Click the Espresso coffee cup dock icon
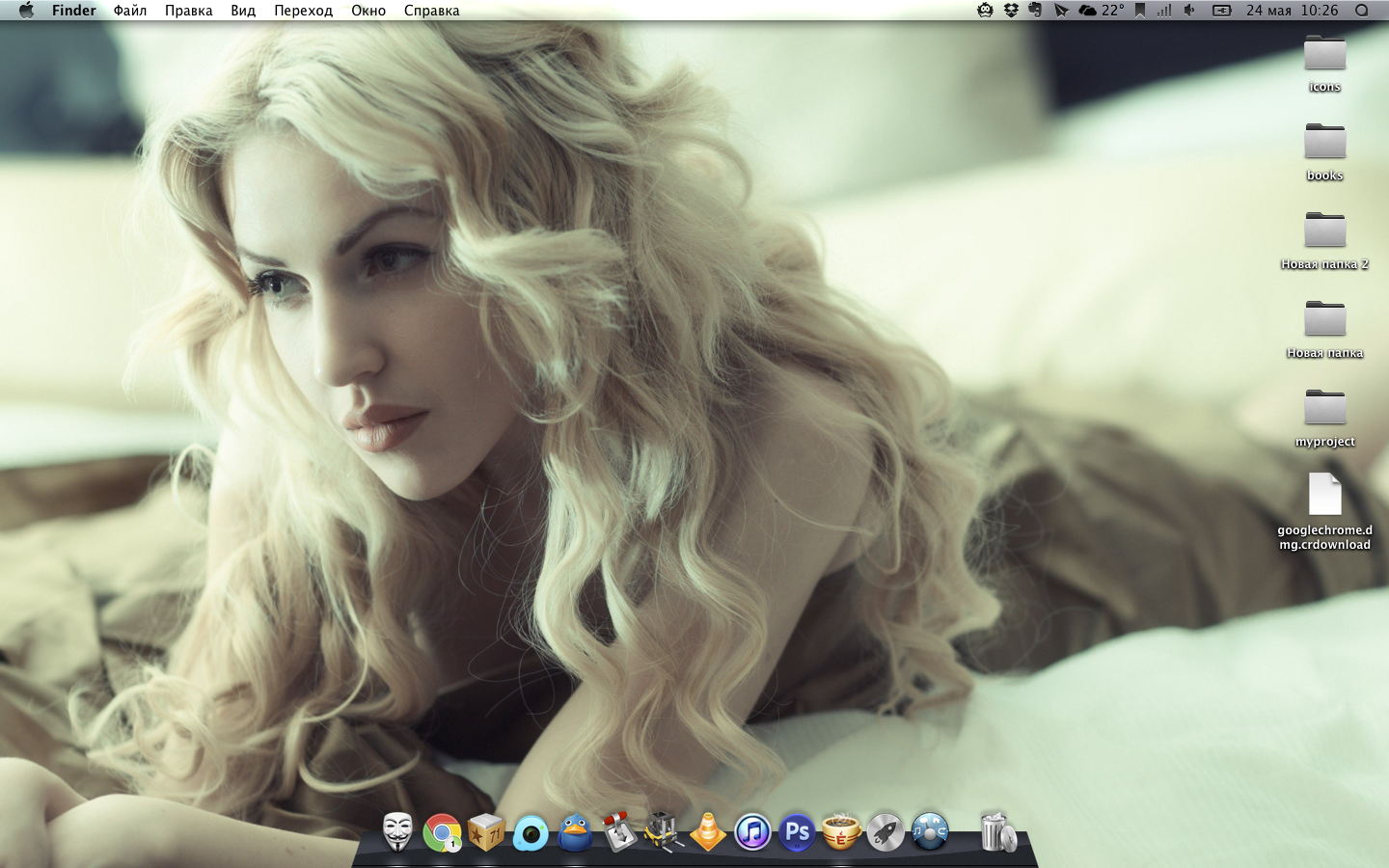1389x868 pixels. coord(841,831)
